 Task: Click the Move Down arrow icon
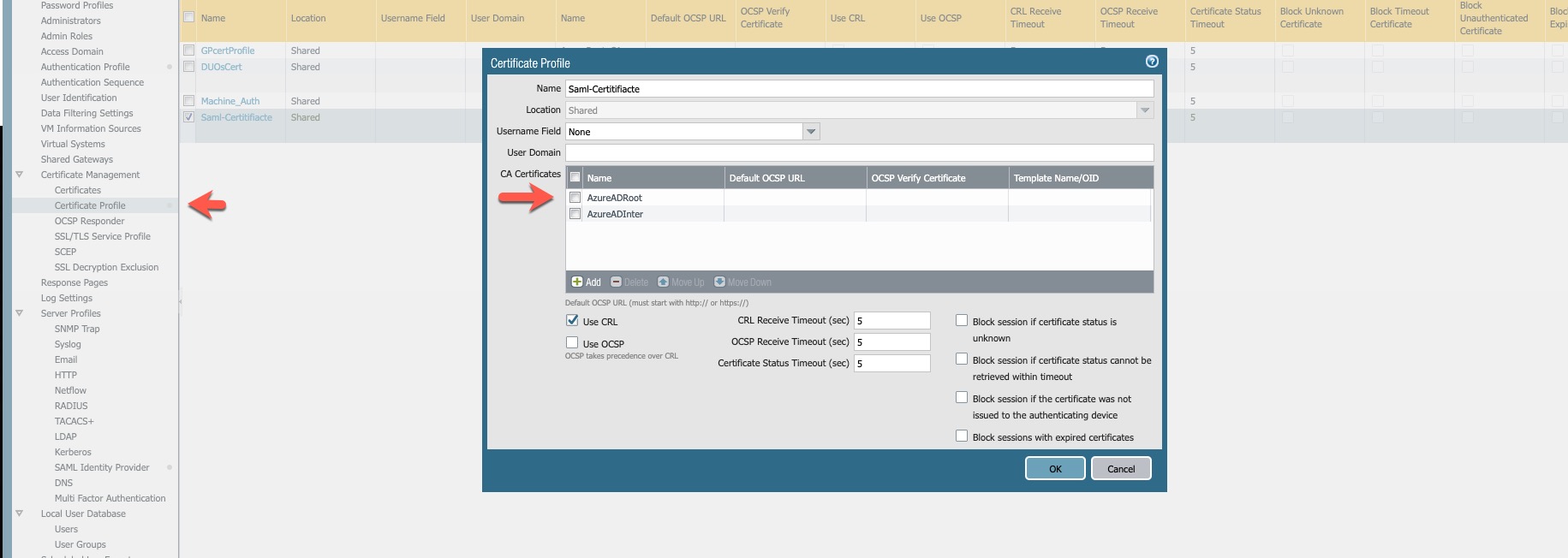(719, 282)
